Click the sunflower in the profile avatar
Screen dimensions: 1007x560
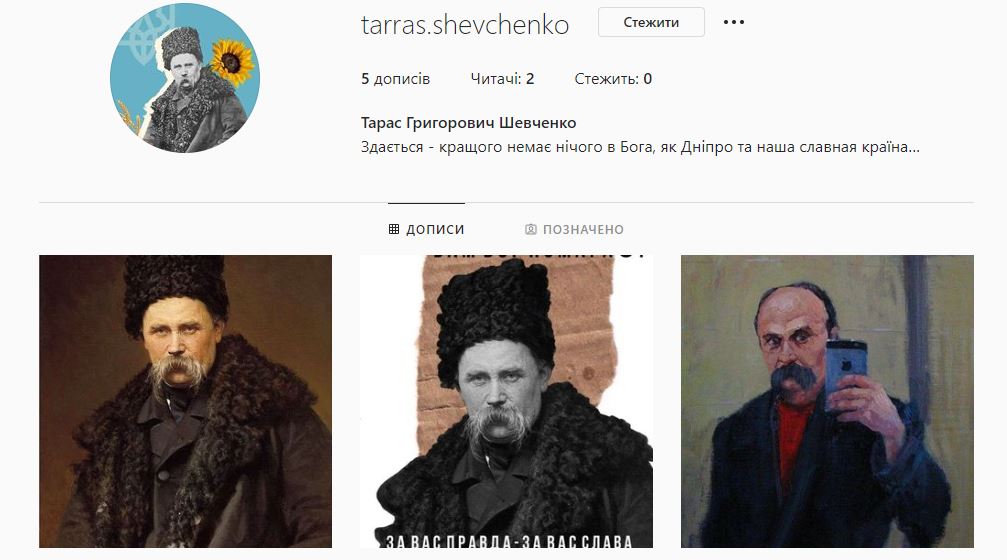[x=232, y=62]
